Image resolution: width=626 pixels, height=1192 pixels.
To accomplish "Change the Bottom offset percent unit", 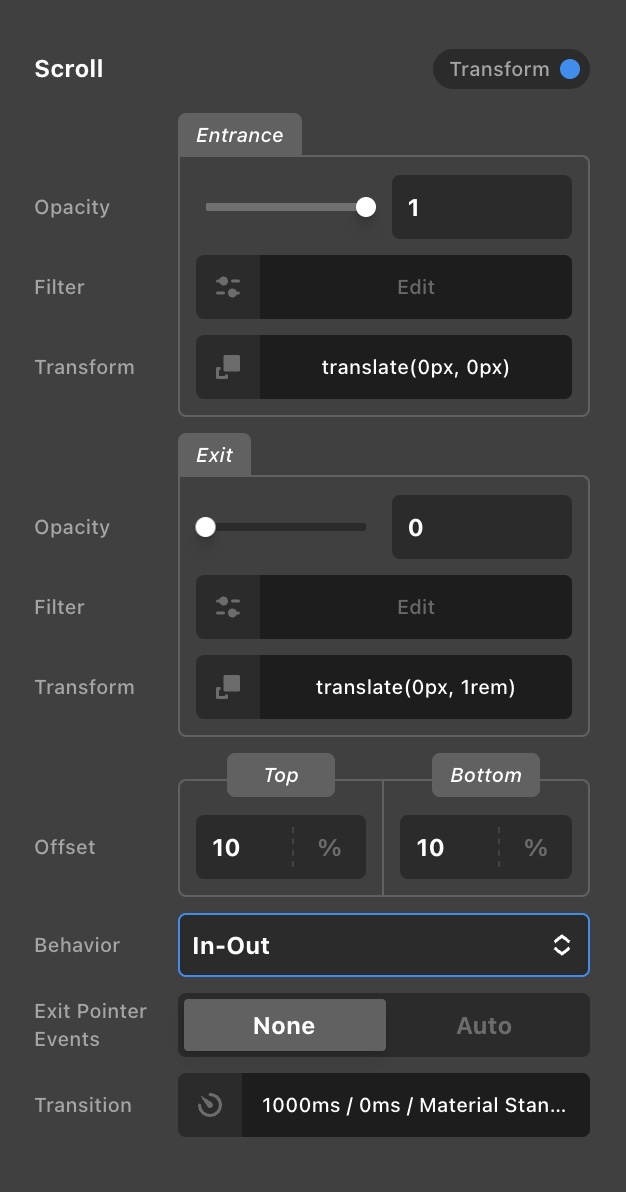I will [535, 847].
